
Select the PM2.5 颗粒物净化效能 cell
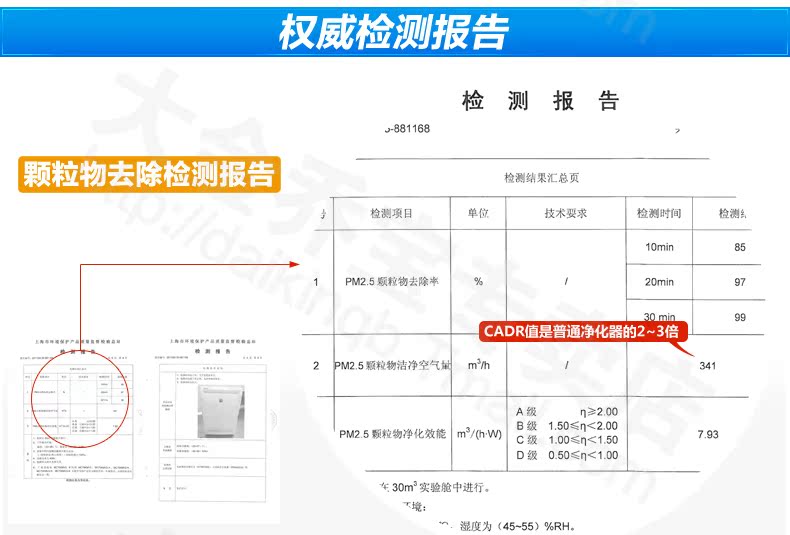392,434
